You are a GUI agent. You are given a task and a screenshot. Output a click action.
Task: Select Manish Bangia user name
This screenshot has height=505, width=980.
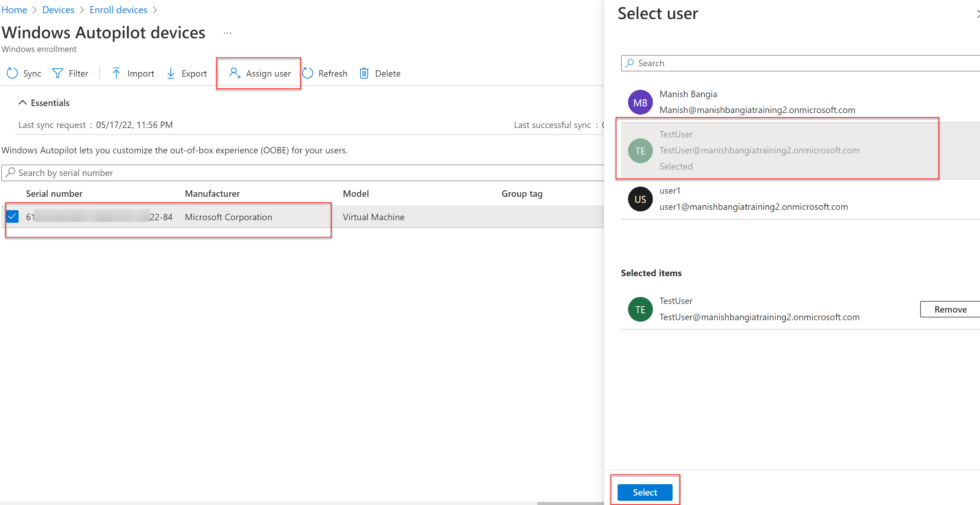click(688, 94)
